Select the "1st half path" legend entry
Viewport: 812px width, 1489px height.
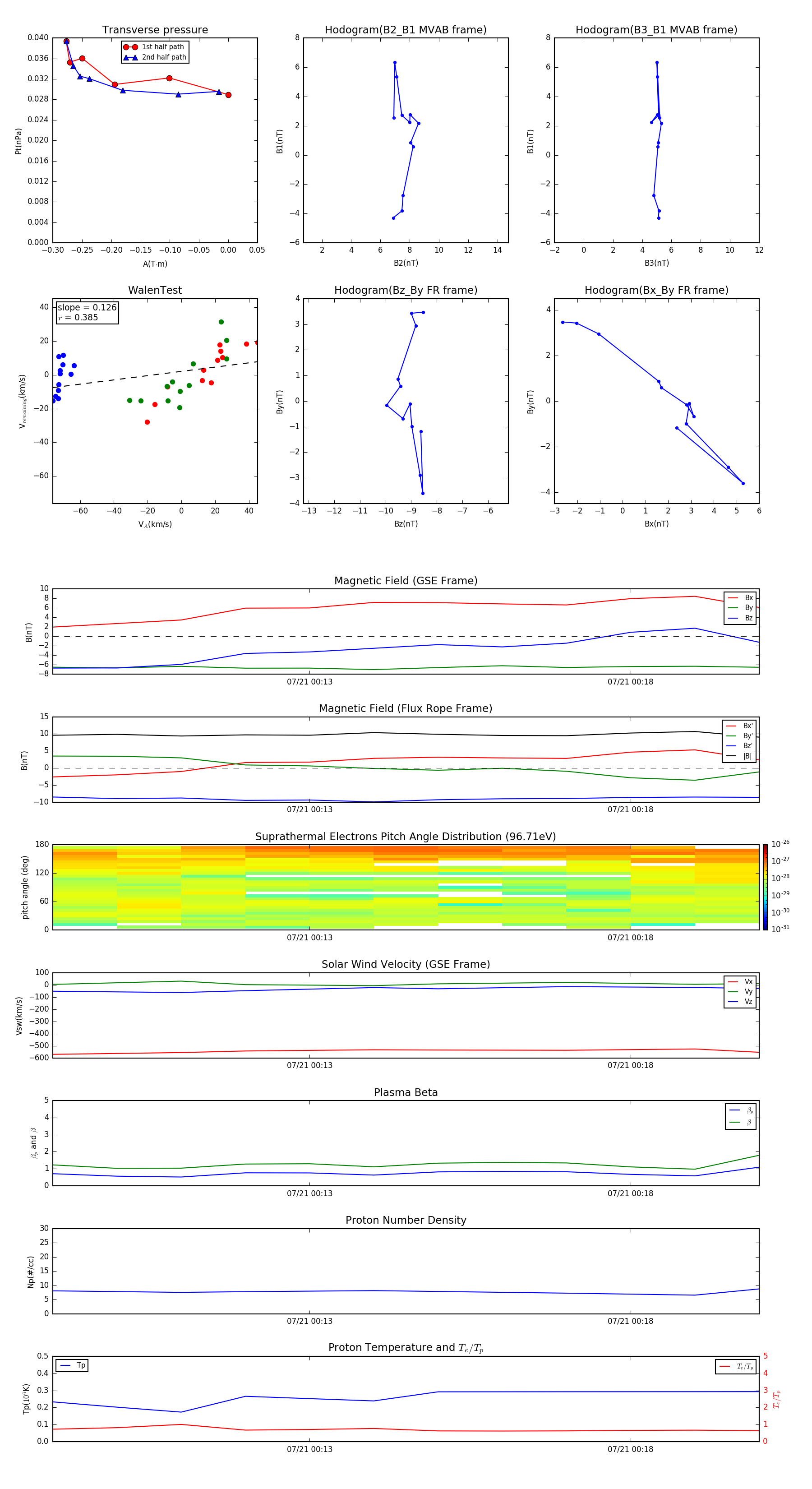pyautogui.click(x=154, y=47)
